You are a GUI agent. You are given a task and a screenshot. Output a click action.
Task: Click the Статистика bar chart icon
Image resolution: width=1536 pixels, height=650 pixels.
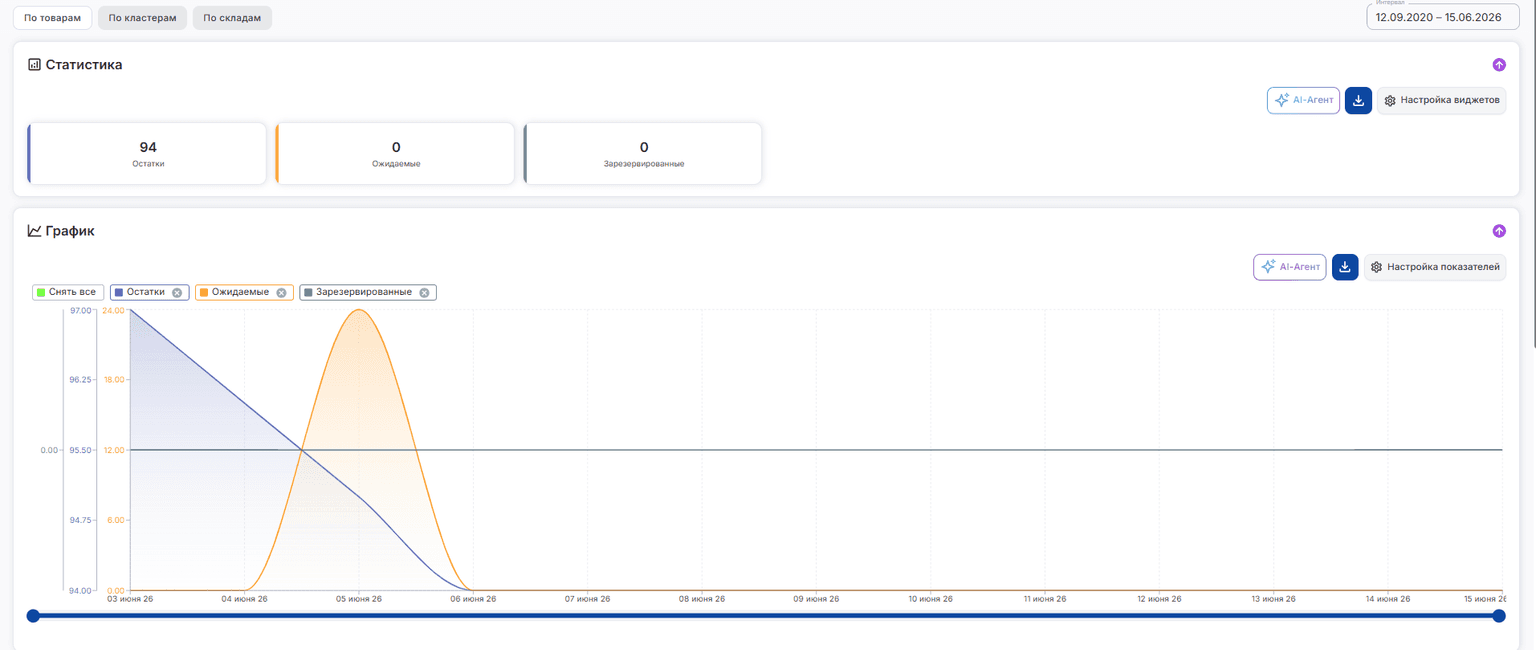pyautogui.click(x=34, y=65)
